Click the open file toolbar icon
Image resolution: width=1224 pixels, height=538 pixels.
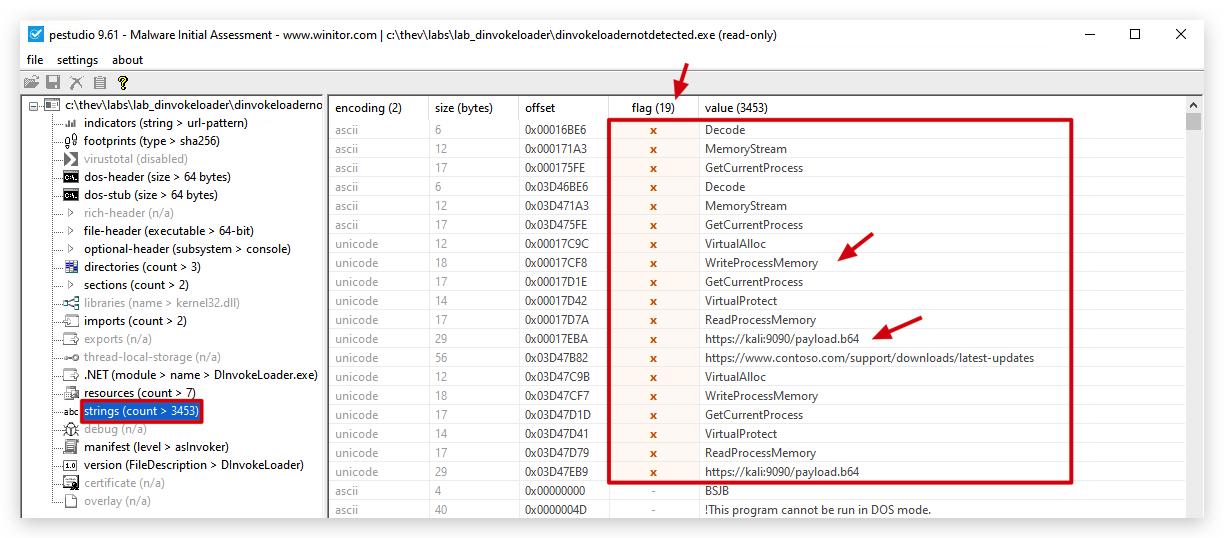(32, 82)
